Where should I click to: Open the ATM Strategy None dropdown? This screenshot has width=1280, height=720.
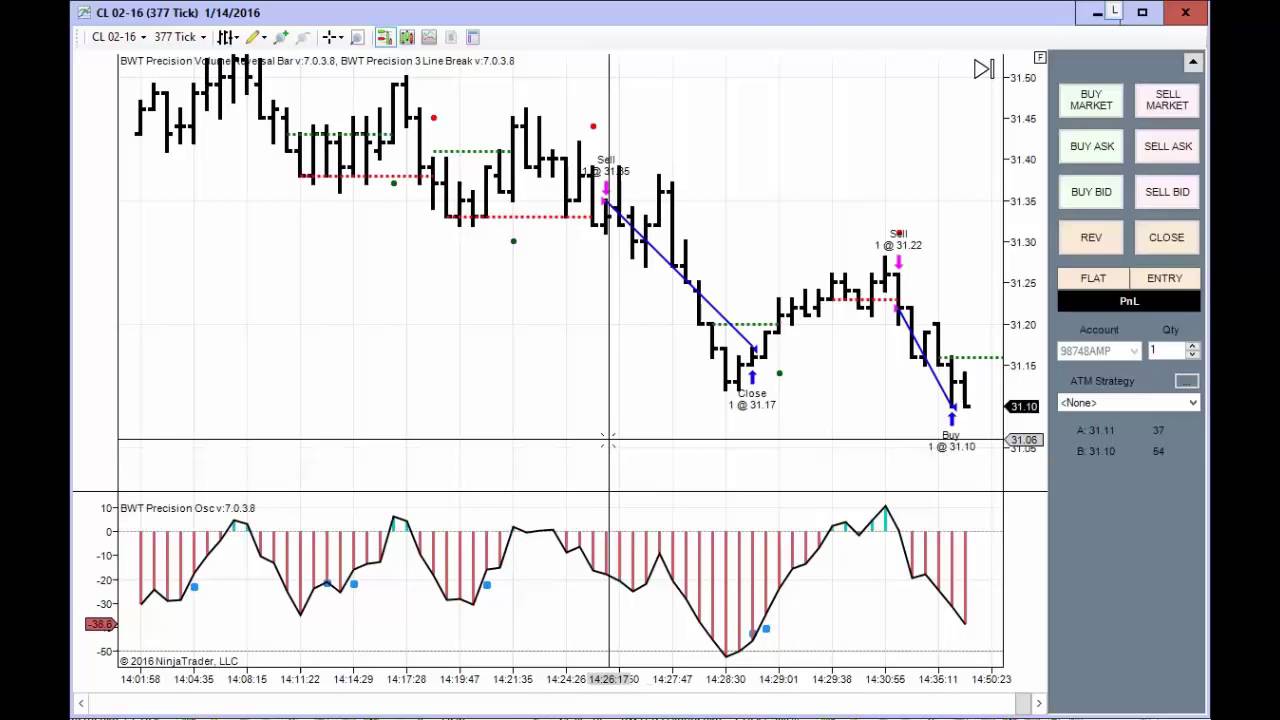pyautogui.click(x=1128, y=402)
